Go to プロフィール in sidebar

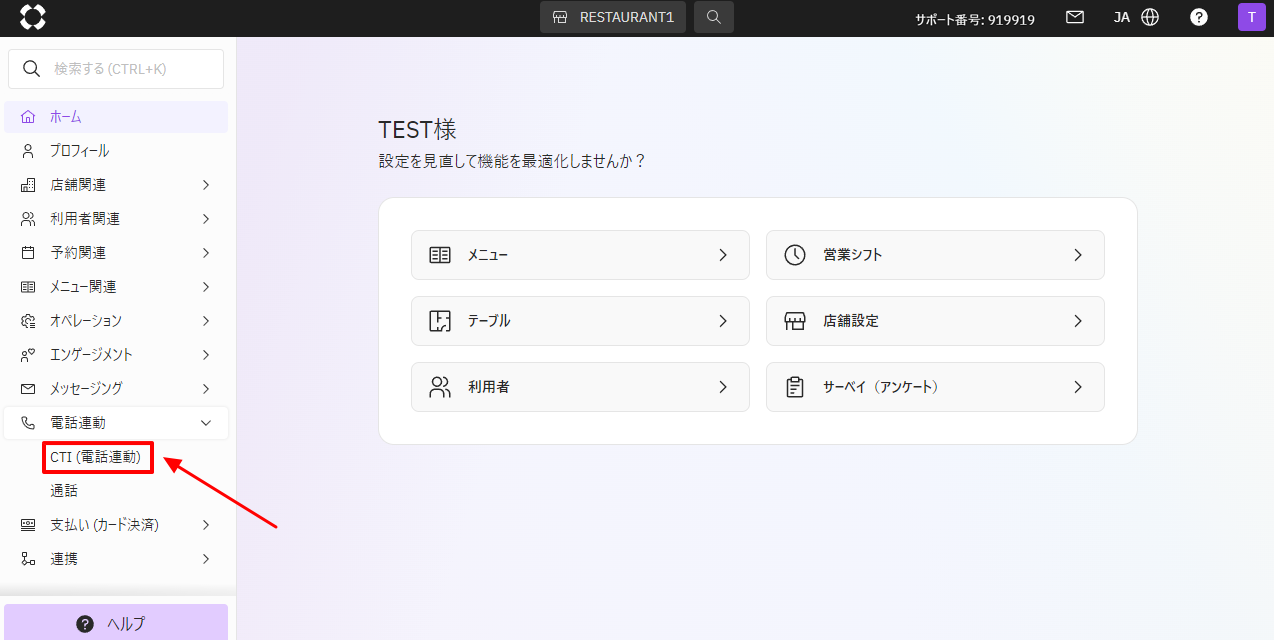point(80,151)
